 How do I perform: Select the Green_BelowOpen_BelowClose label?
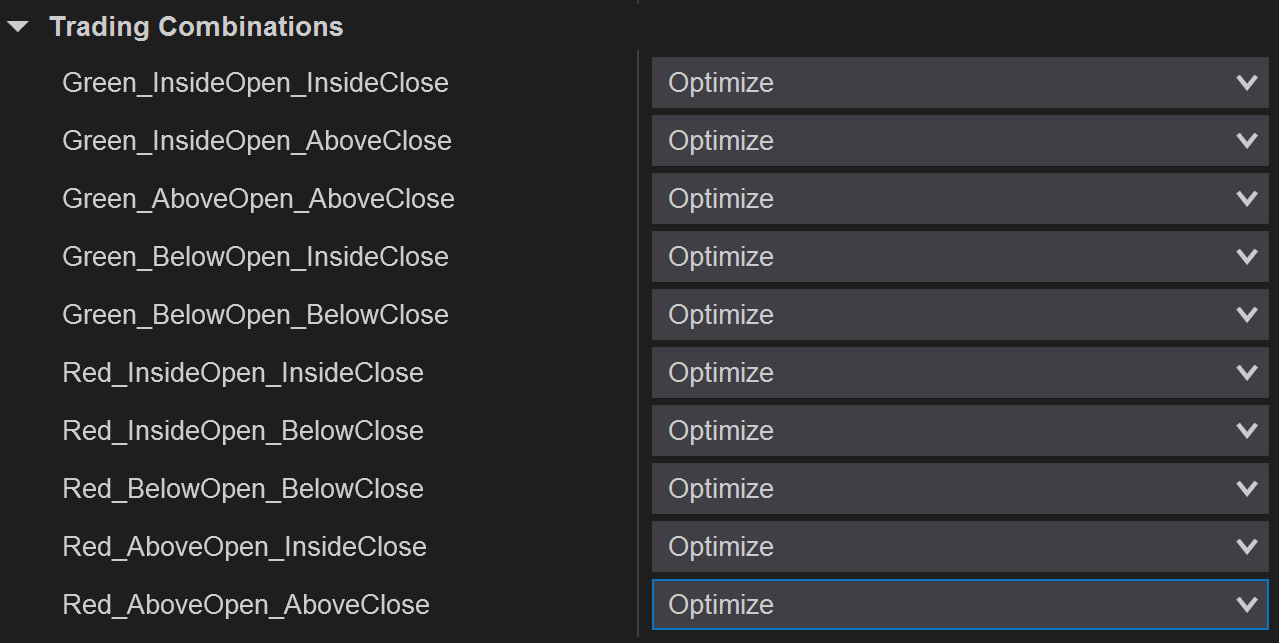click(255, 315)
